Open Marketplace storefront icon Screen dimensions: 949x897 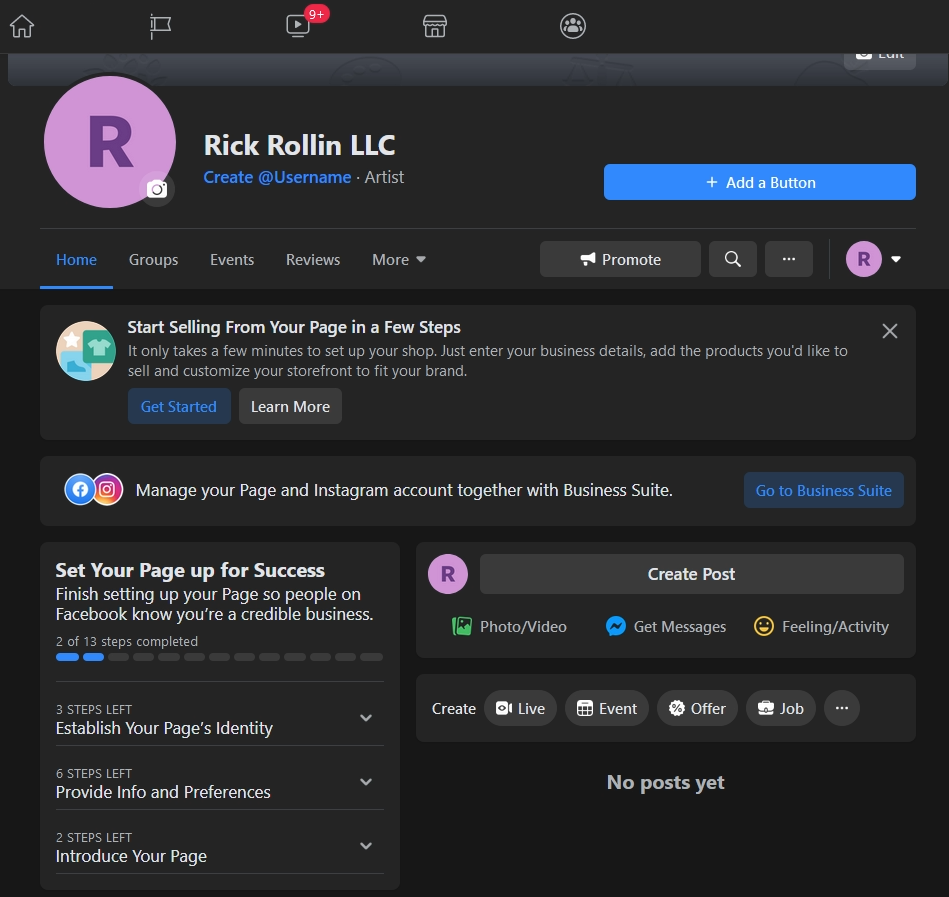[435, 26]
